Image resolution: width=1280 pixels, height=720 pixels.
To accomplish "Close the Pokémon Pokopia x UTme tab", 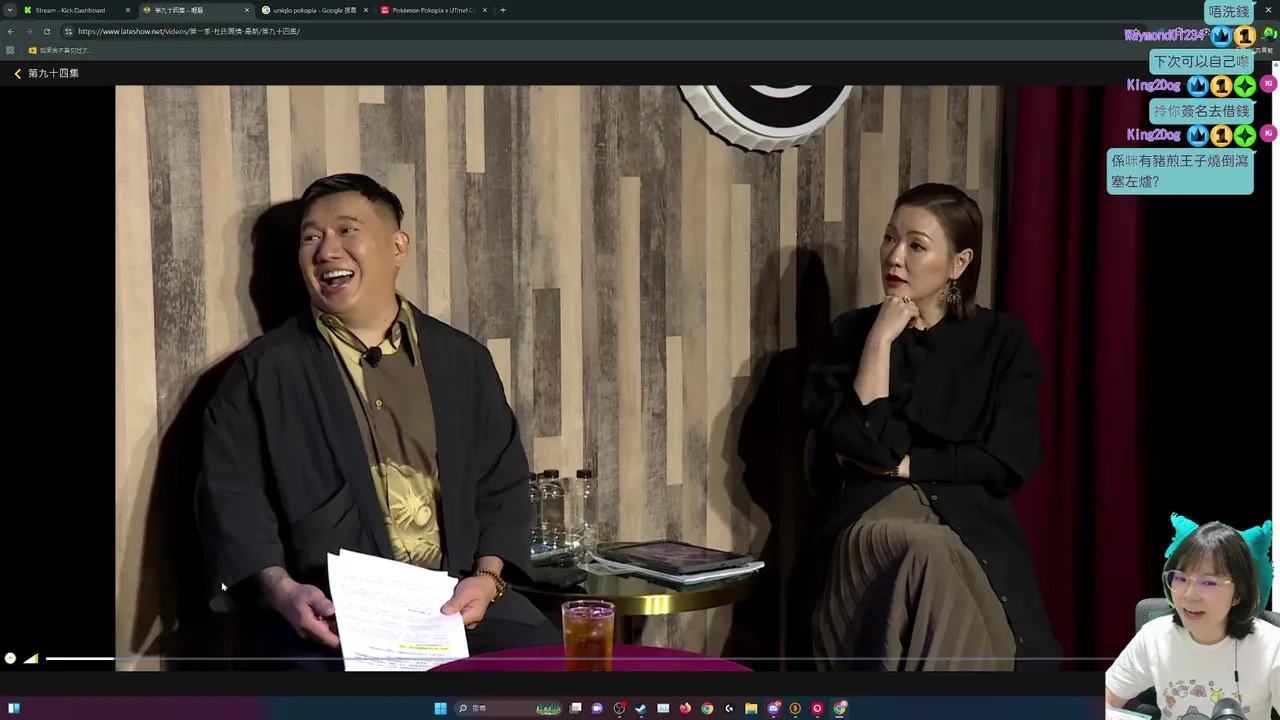I will point(485,10).
